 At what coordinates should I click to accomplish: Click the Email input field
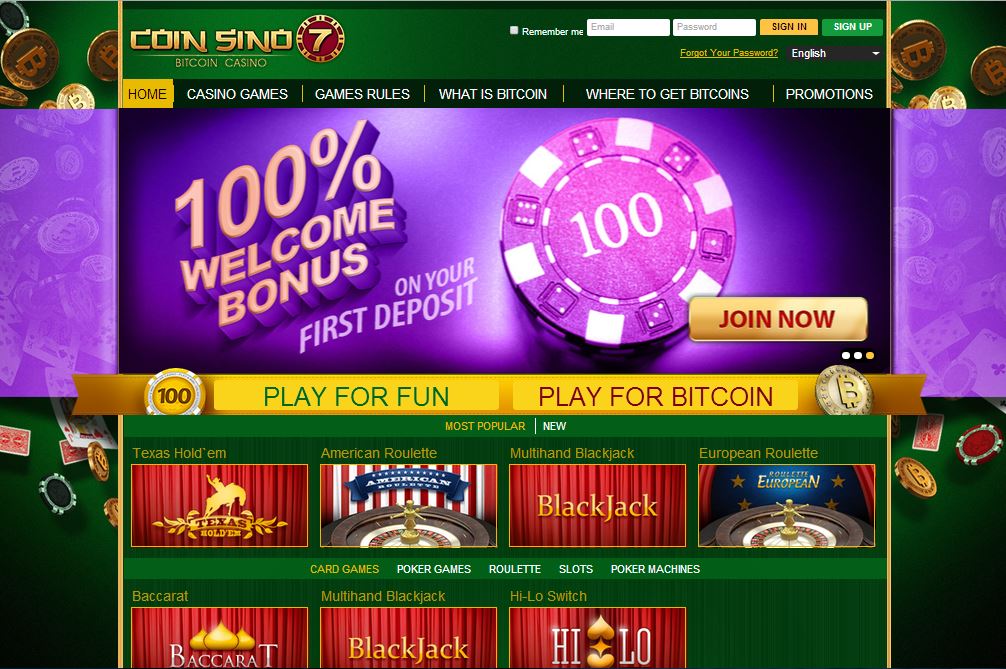628,27
